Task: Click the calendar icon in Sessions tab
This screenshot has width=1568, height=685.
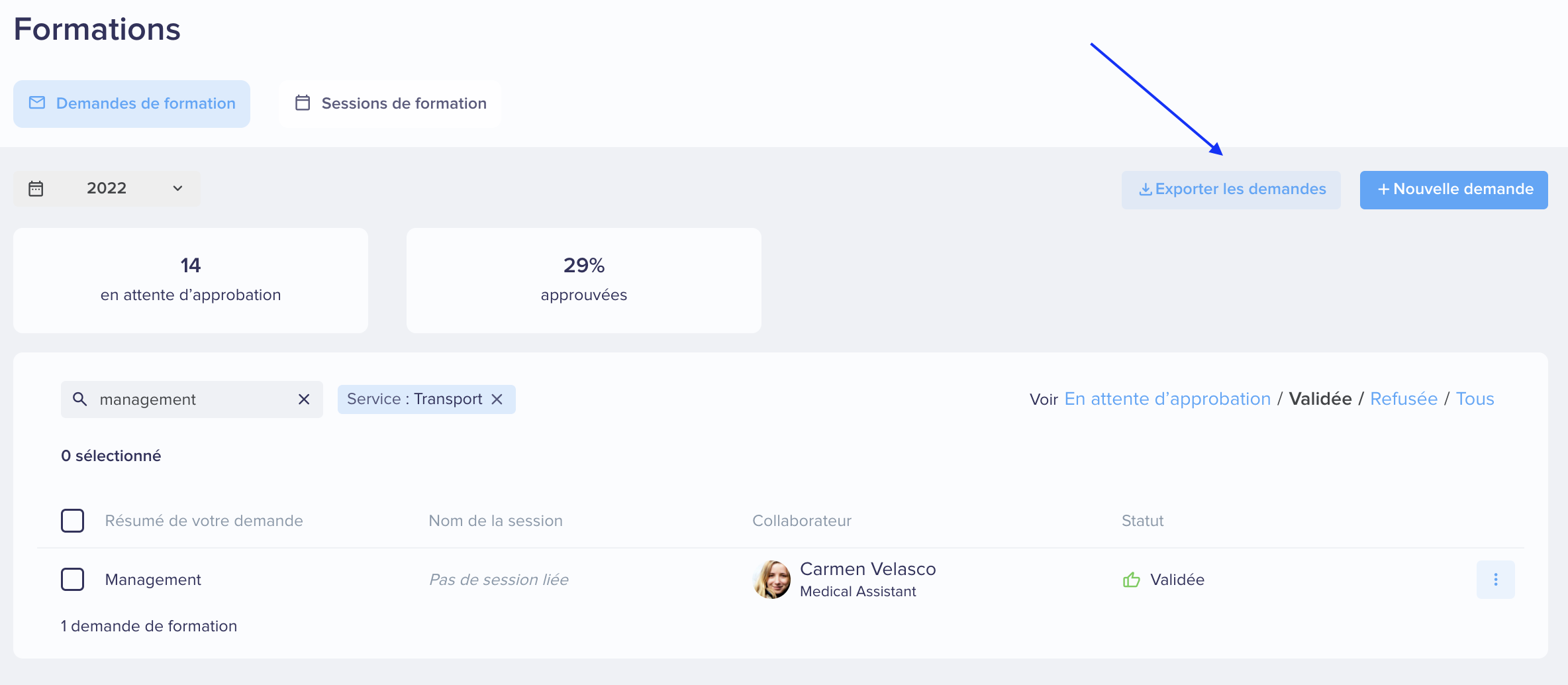Action: coord(303,103)
